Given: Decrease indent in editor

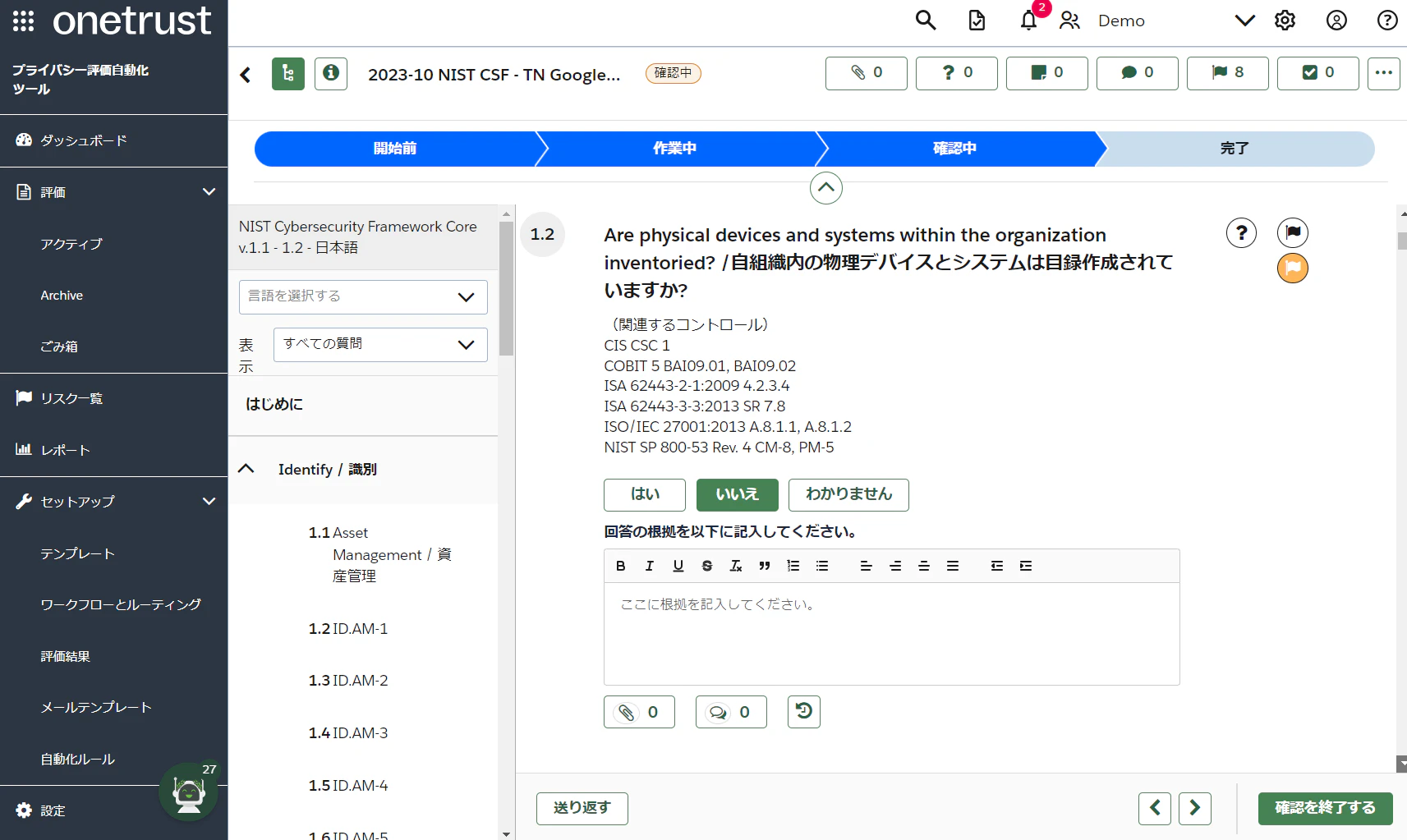Looking at the screenshot, I should tap(997, 566).
